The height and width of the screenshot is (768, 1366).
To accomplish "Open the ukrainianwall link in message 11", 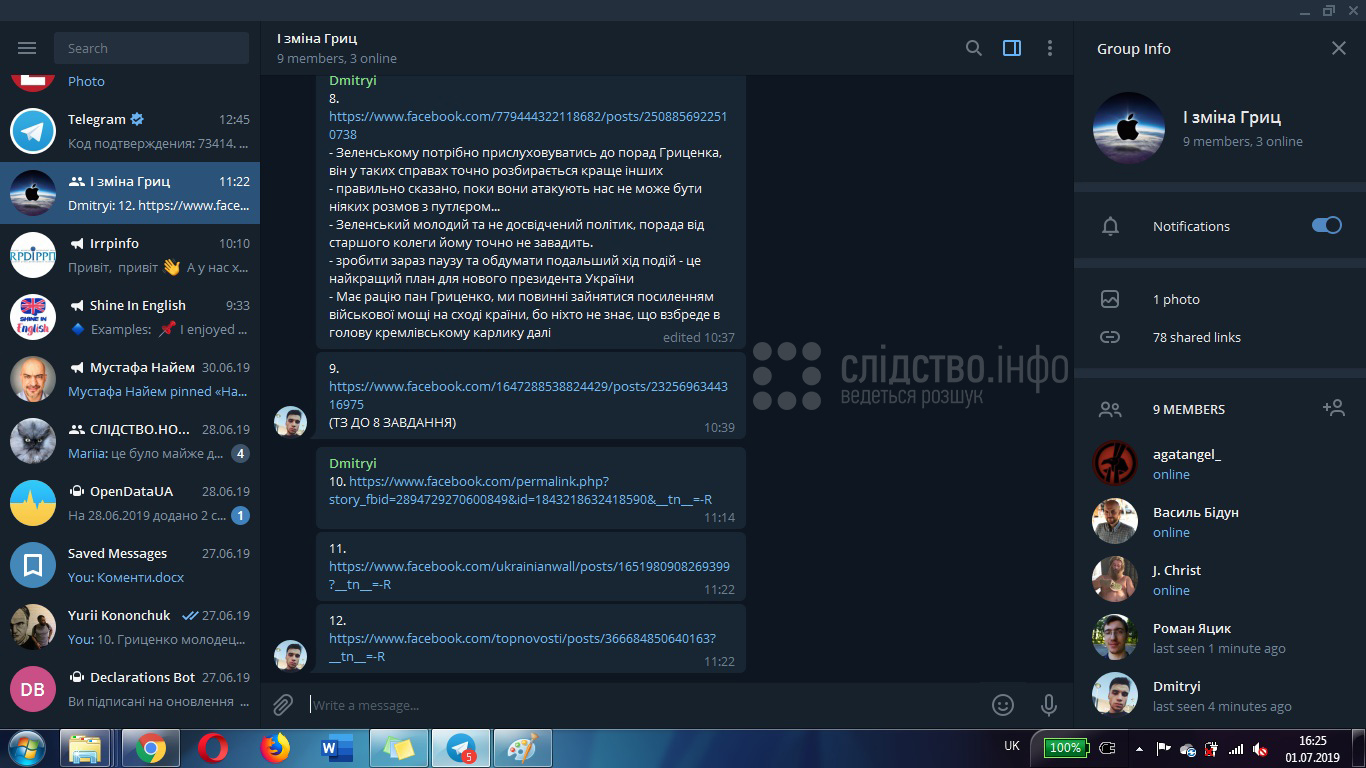I will point(529,575).
